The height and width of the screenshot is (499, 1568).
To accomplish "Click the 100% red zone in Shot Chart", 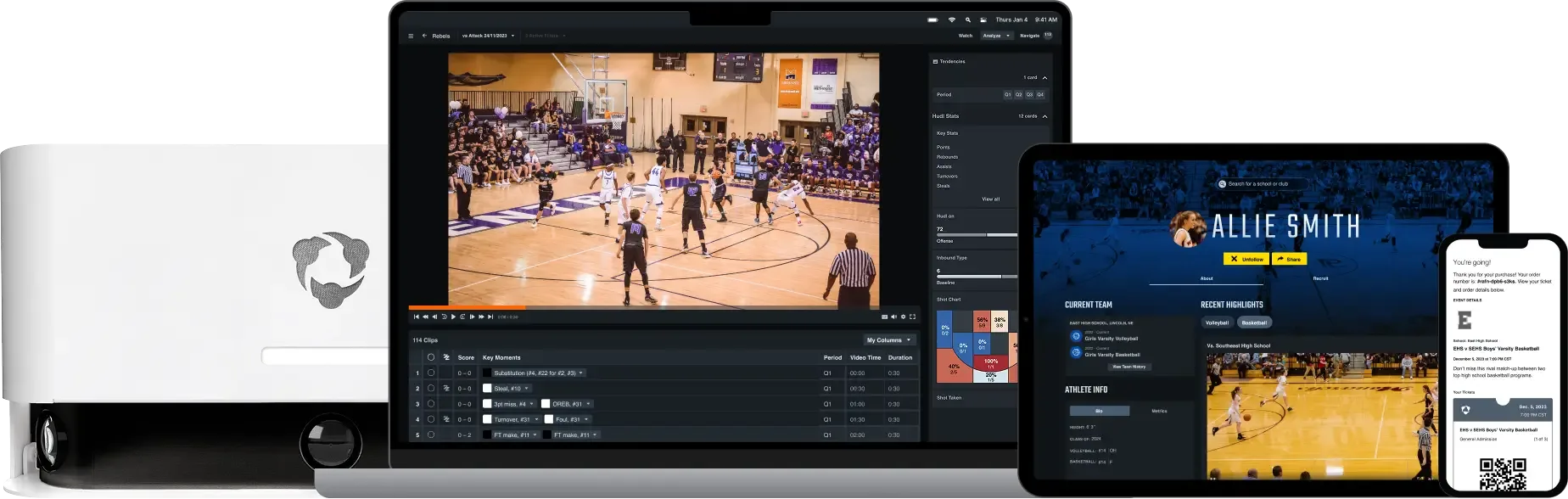I will [x=990, y=362].
